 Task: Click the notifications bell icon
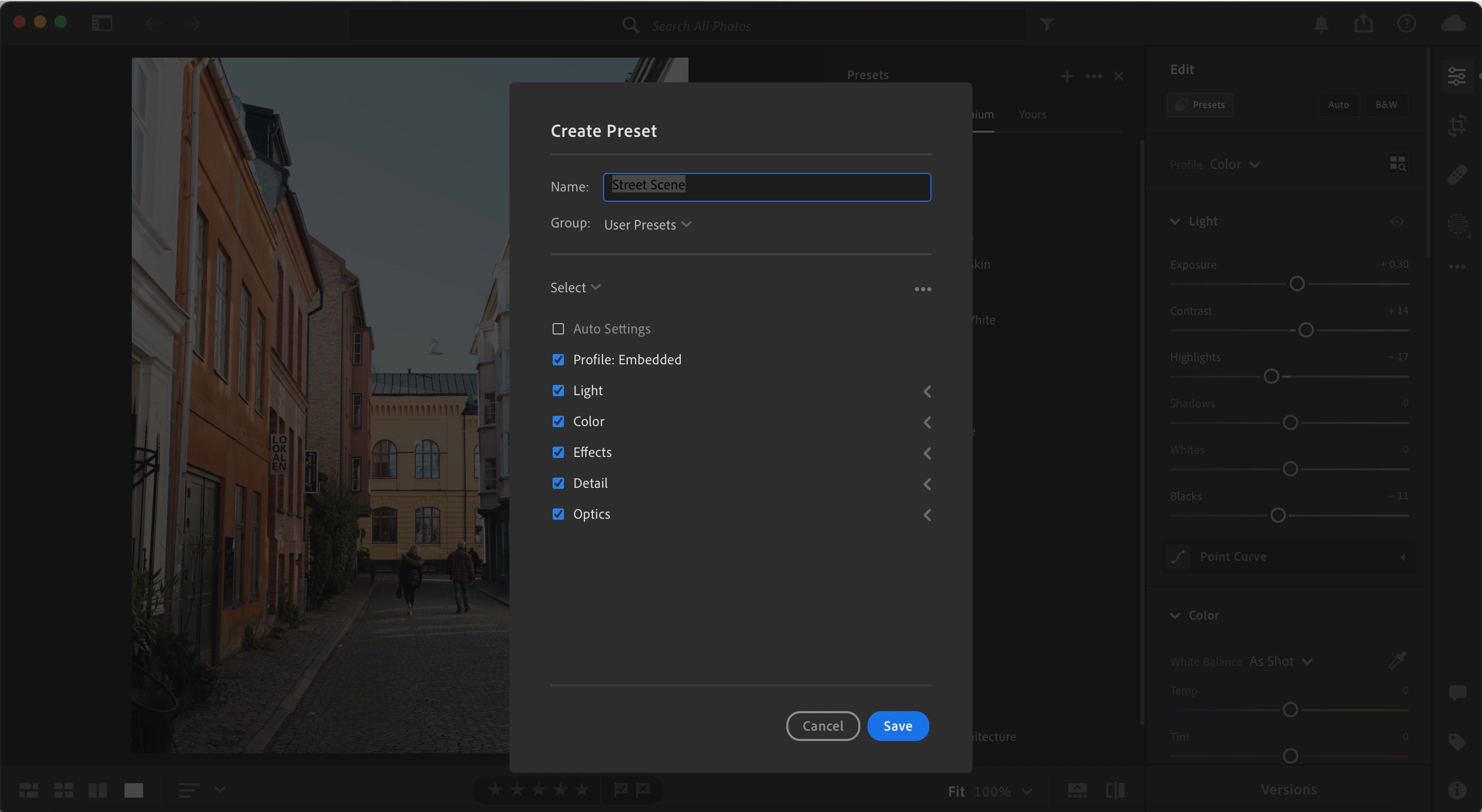coord(1320,24)
